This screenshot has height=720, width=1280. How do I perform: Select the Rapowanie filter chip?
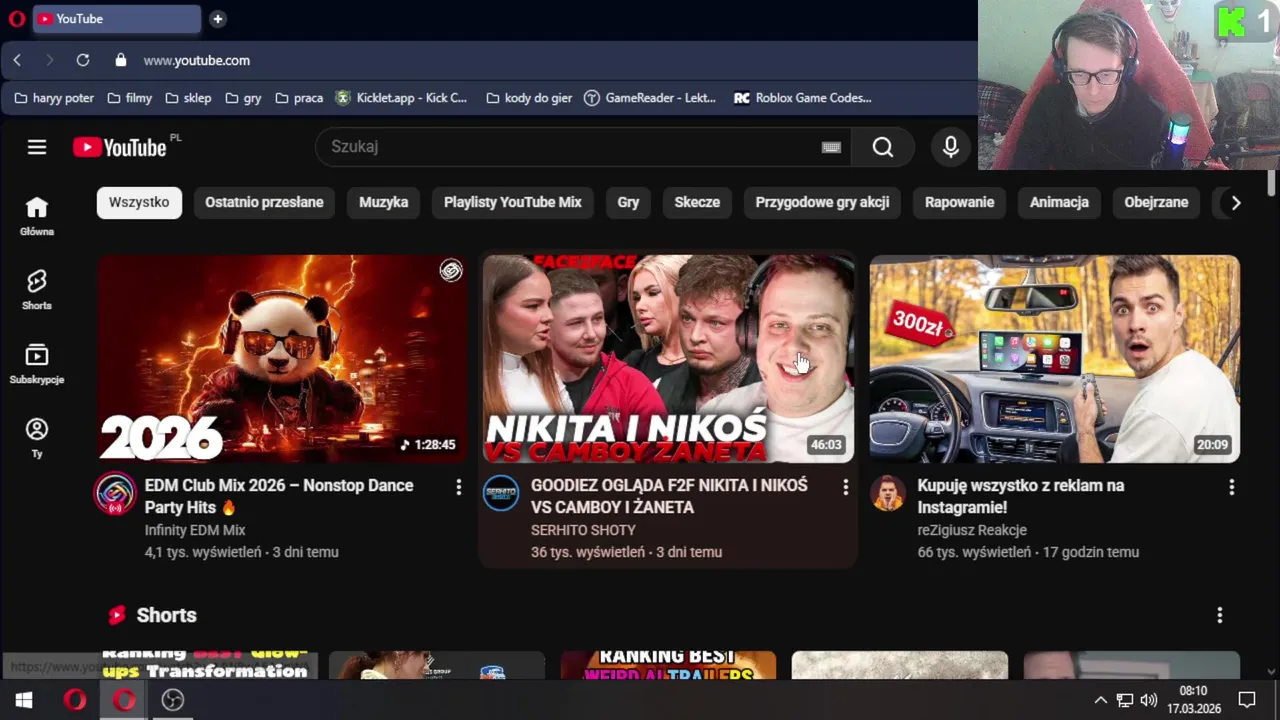click(959, 202)
